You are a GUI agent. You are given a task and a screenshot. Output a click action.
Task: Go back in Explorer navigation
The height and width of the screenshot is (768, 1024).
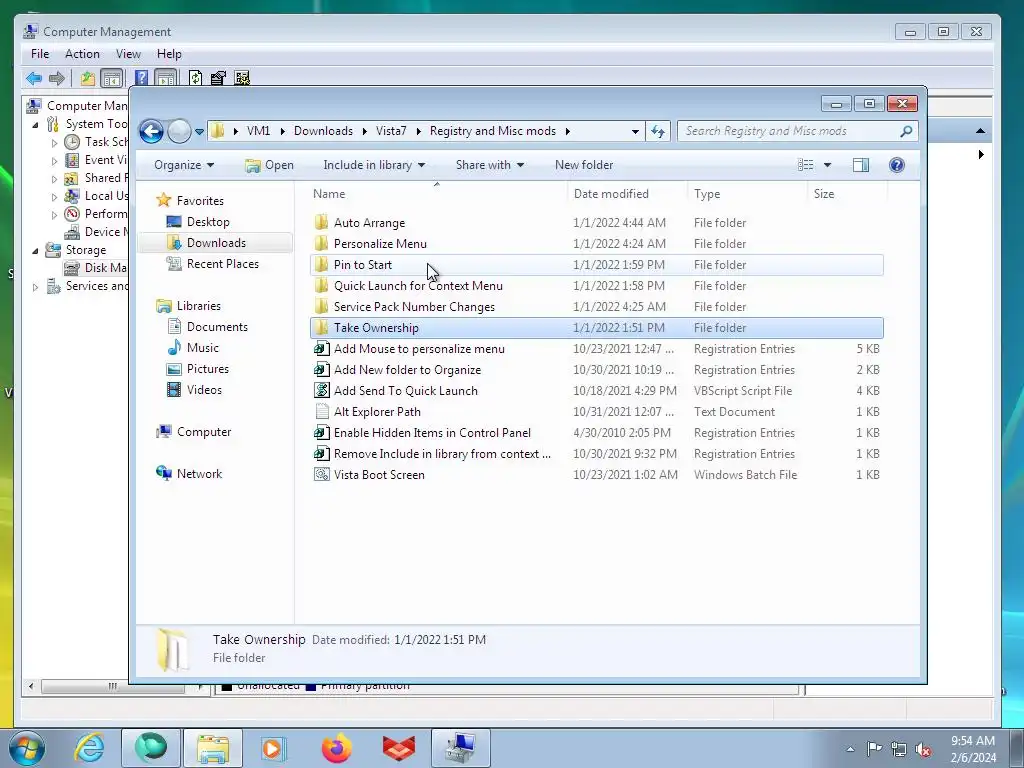click(152, 131)
